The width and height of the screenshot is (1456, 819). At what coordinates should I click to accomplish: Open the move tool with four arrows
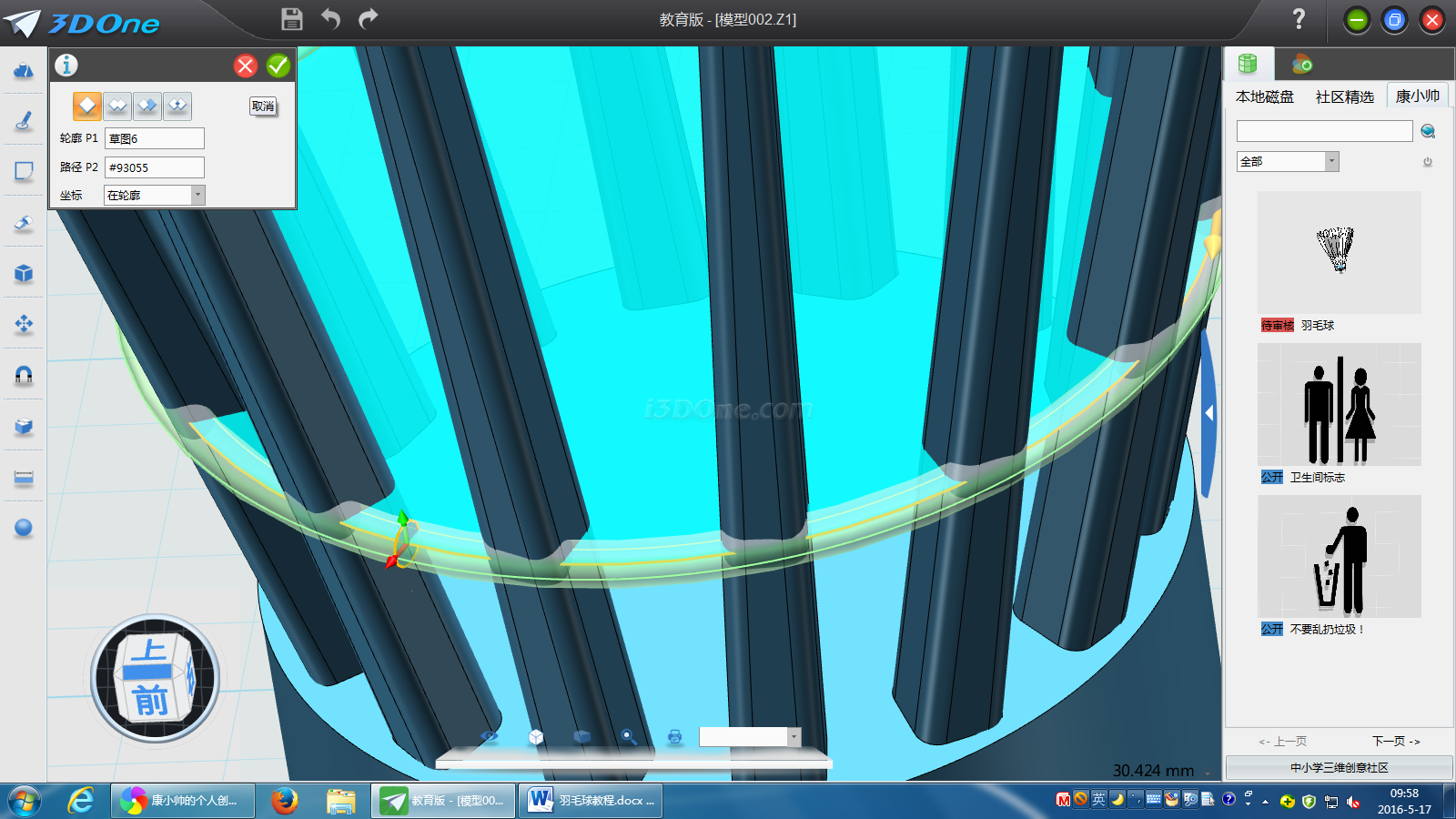[24, 324]
